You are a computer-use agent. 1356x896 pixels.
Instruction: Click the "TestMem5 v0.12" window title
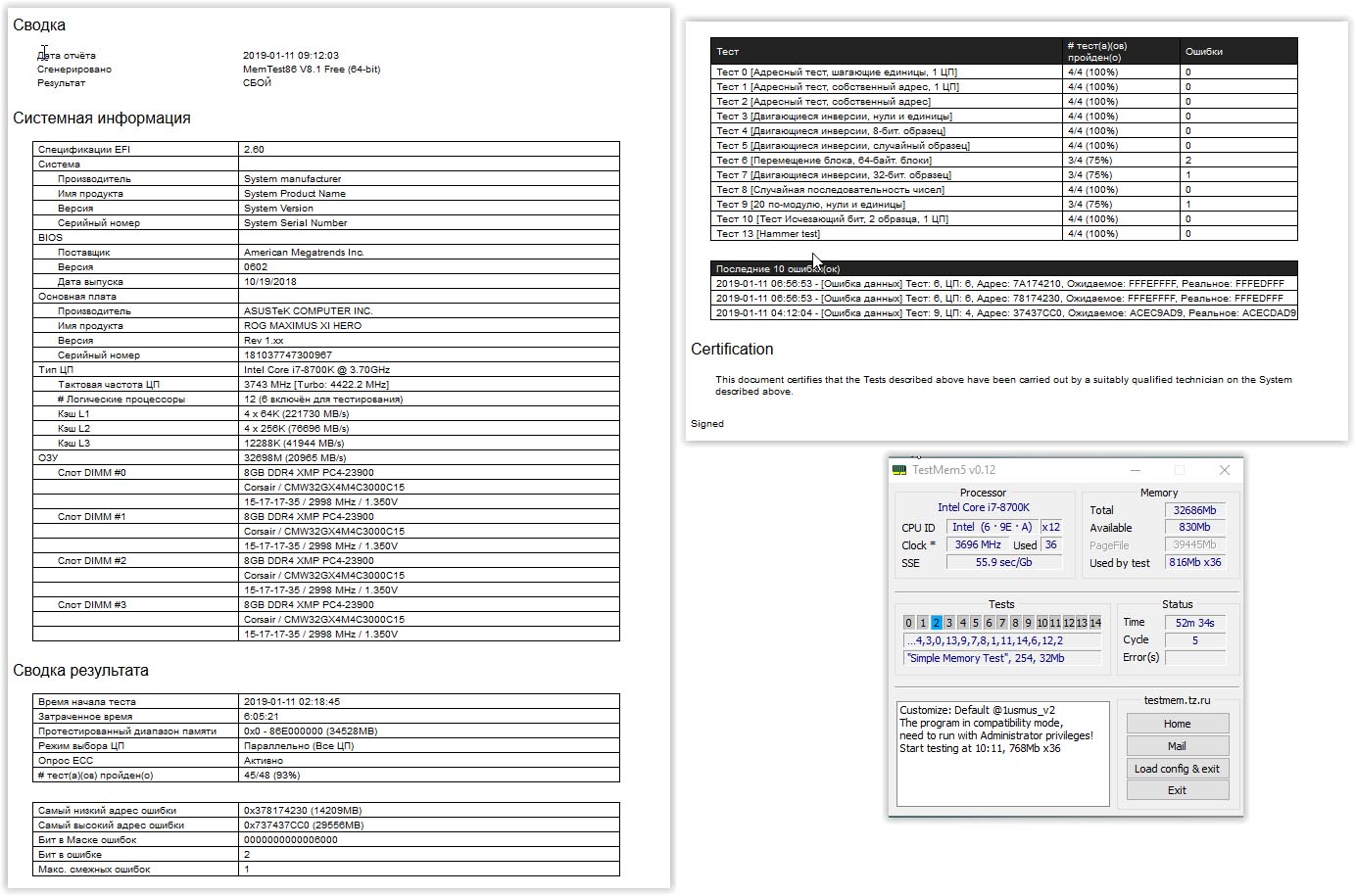point(953,470)
